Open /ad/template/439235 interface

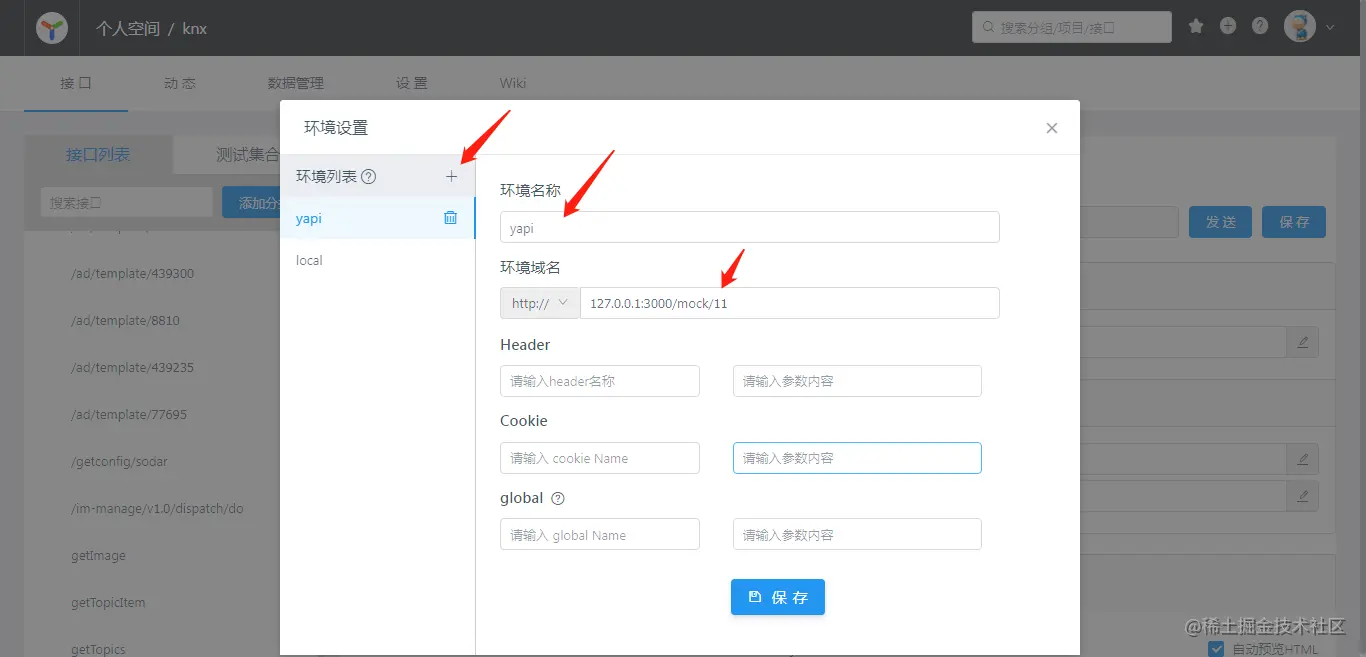(x=132, y=367)
